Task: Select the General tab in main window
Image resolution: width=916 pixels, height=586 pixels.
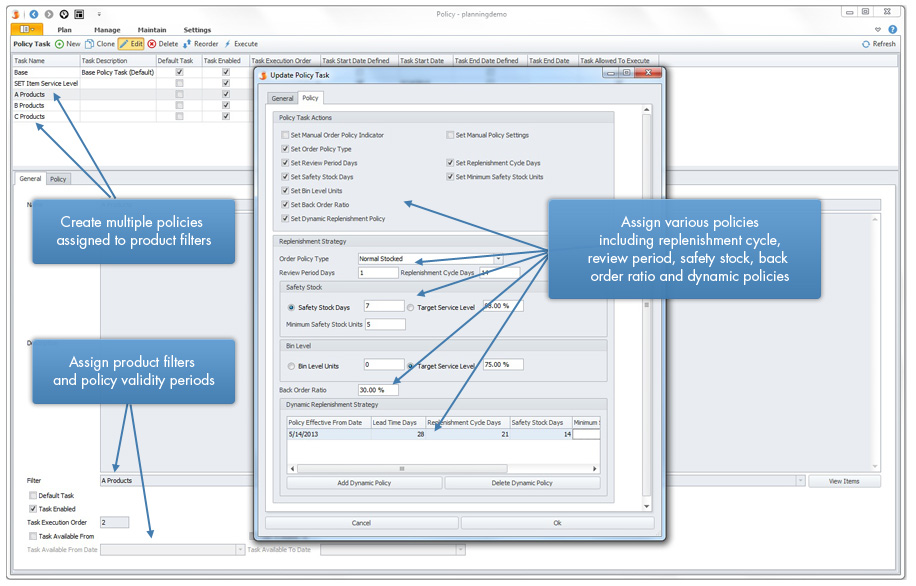Action: click(30, 178)
